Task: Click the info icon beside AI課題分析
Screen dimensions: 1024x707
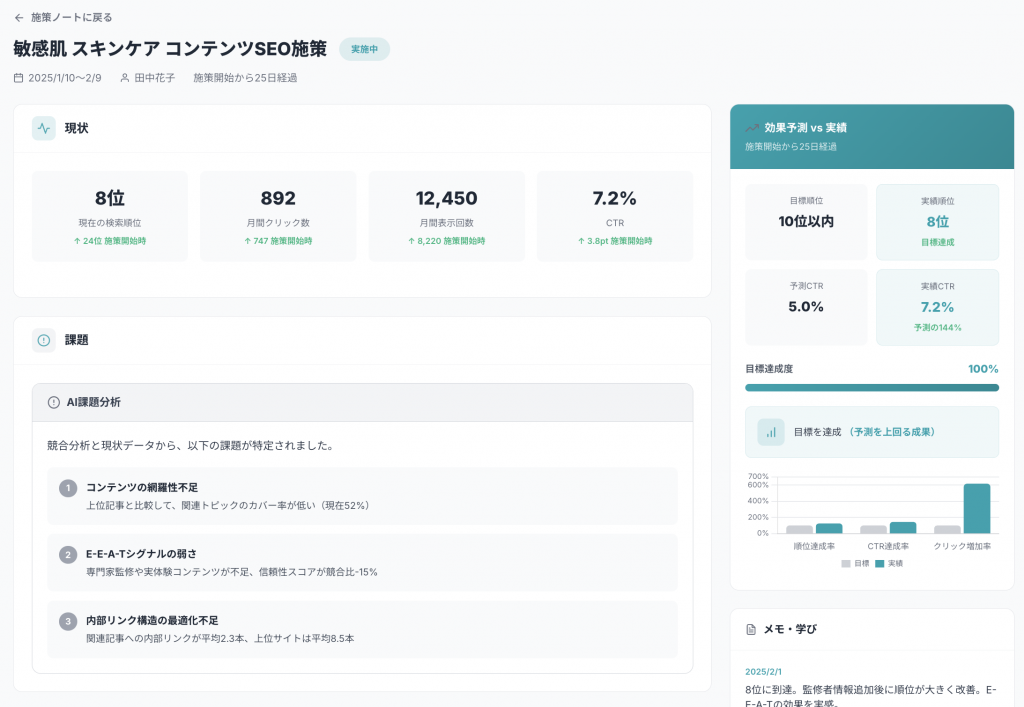Action: pos(54,402)
